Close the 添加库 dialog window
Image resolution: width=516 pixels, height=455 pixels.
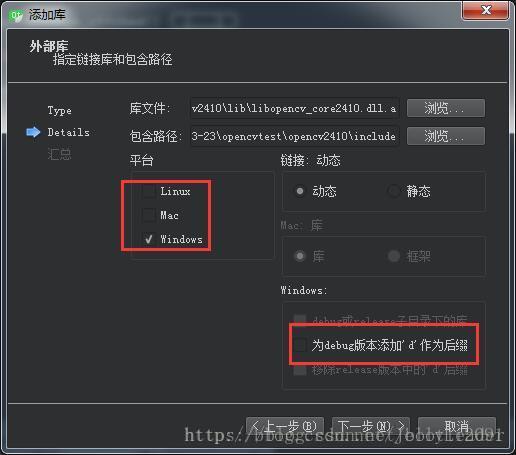pyautogui.click(x=486, y=10)
